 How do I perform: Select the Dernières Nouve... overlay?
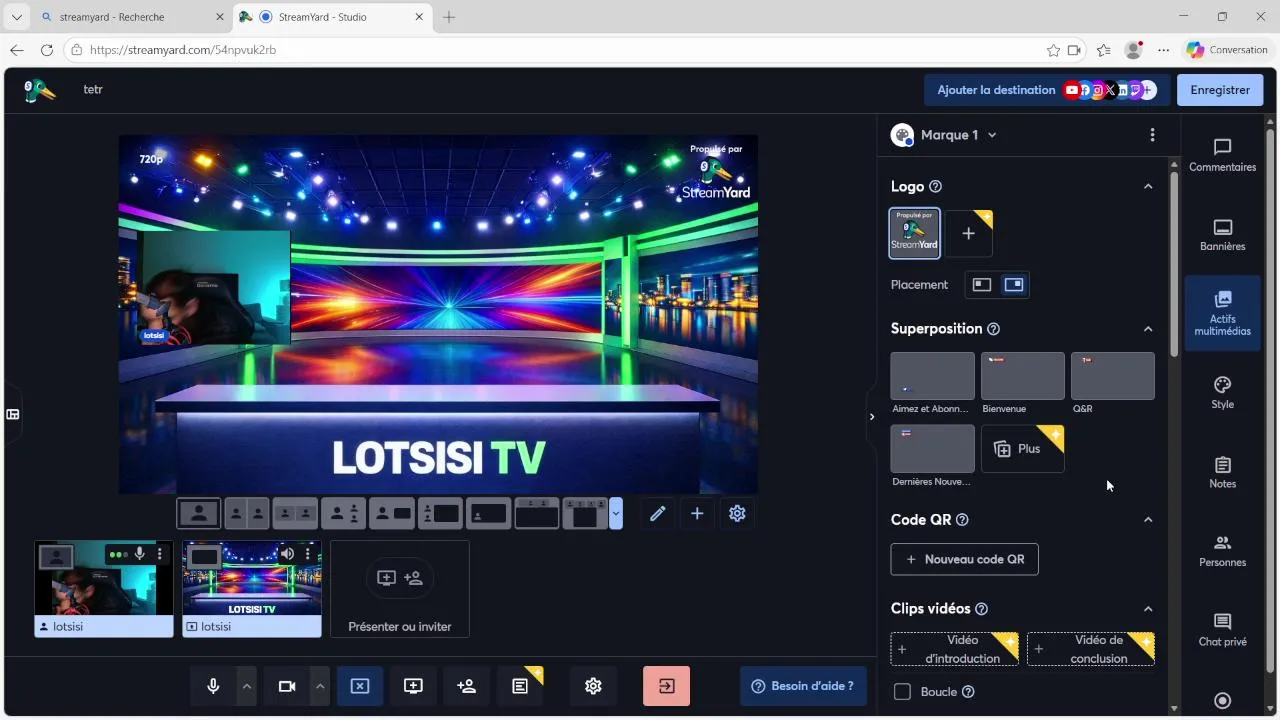click(932, 449)
